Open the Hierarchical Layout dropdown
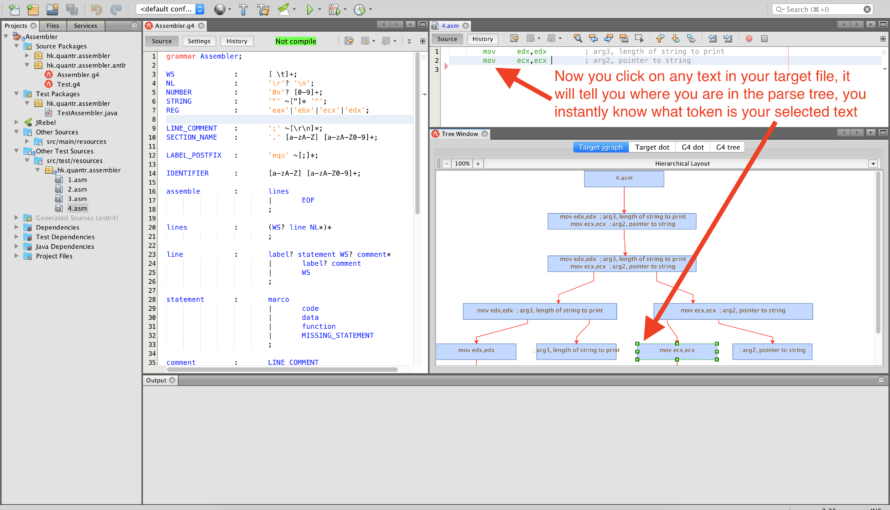The width and height of the screenshot is (890, 510). point(873,163)
